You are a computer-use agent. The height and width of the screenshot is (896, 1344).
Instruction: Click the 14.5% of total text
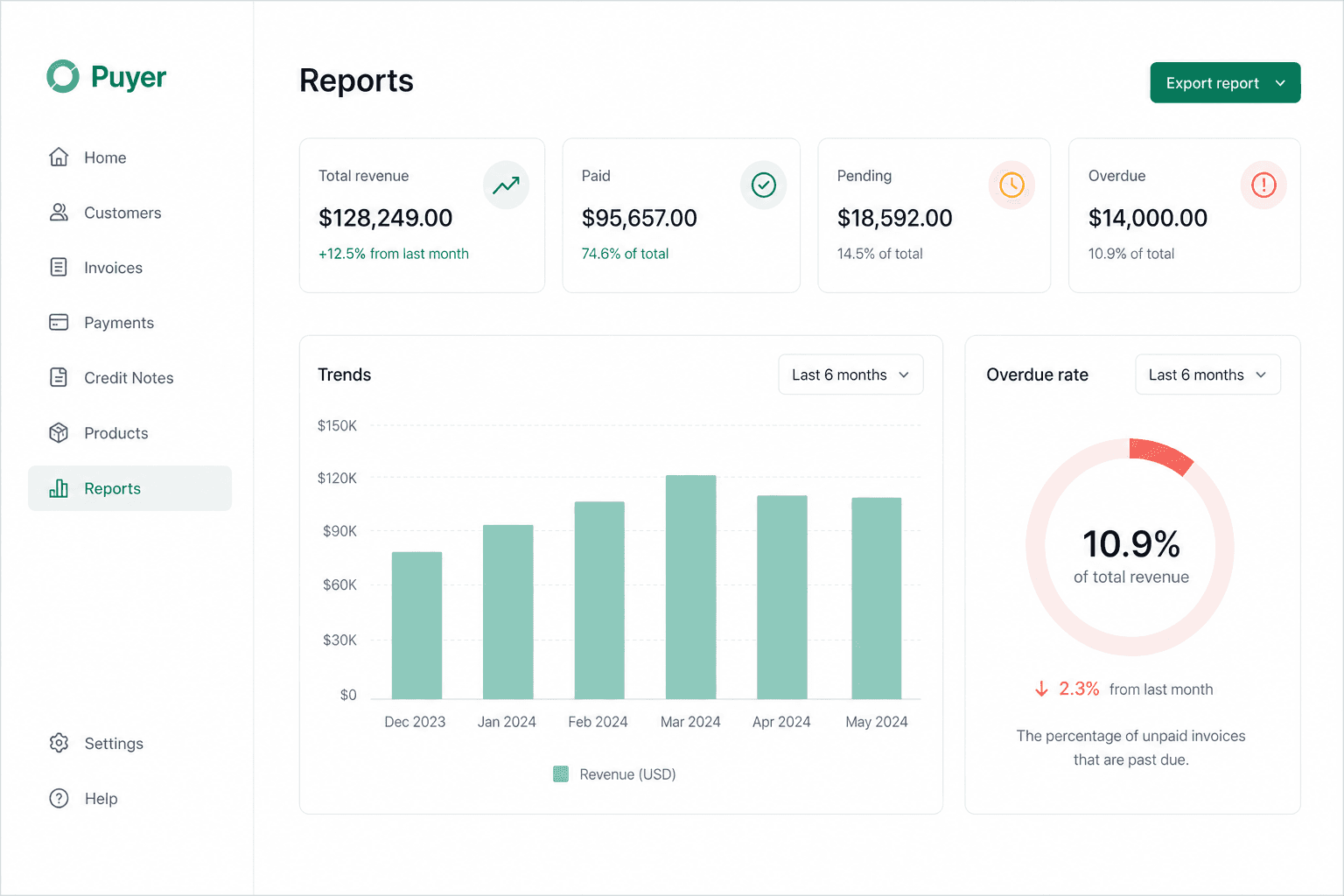pyautogui.click(x=880, y=254)
